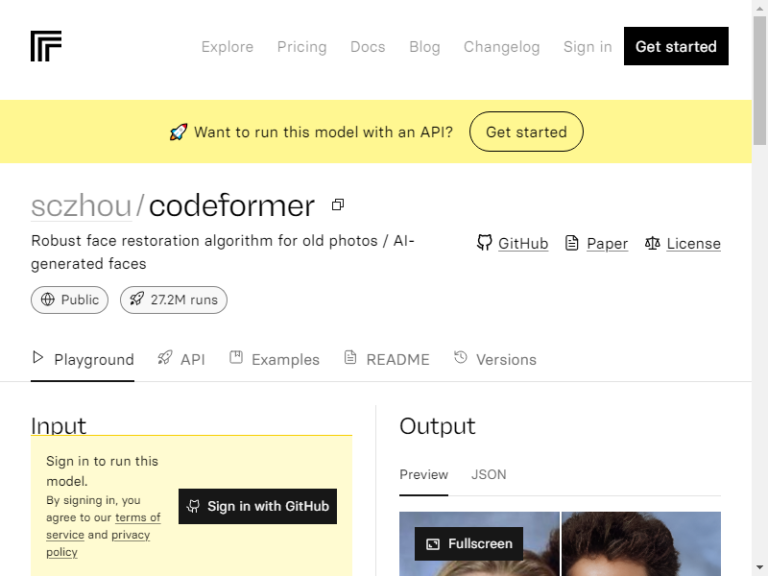Switch to the Examples tab
Viewport: 768px width, 576px height.
274,360
